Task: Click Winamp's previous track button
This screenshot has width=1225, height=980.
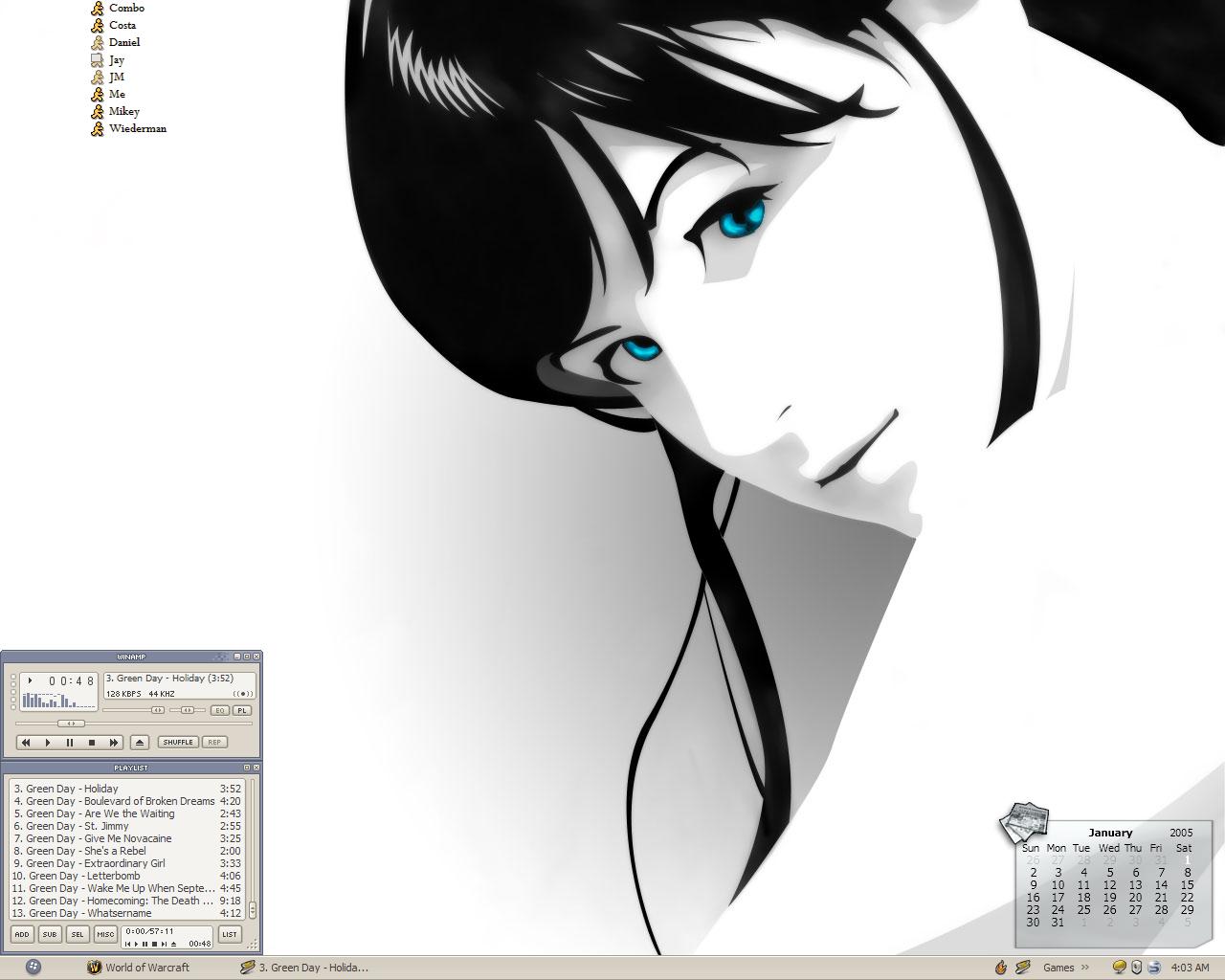Action: pyautogui.click(x=26, y=743)
